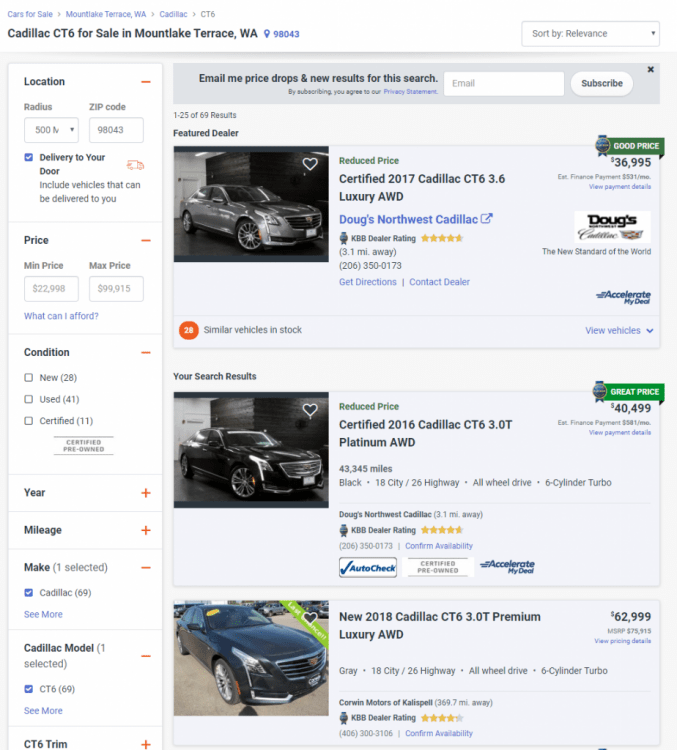The image size is (677, 750).
Task: Click the Good Price badge on 2017 CT6
Action: pos(629,146)
